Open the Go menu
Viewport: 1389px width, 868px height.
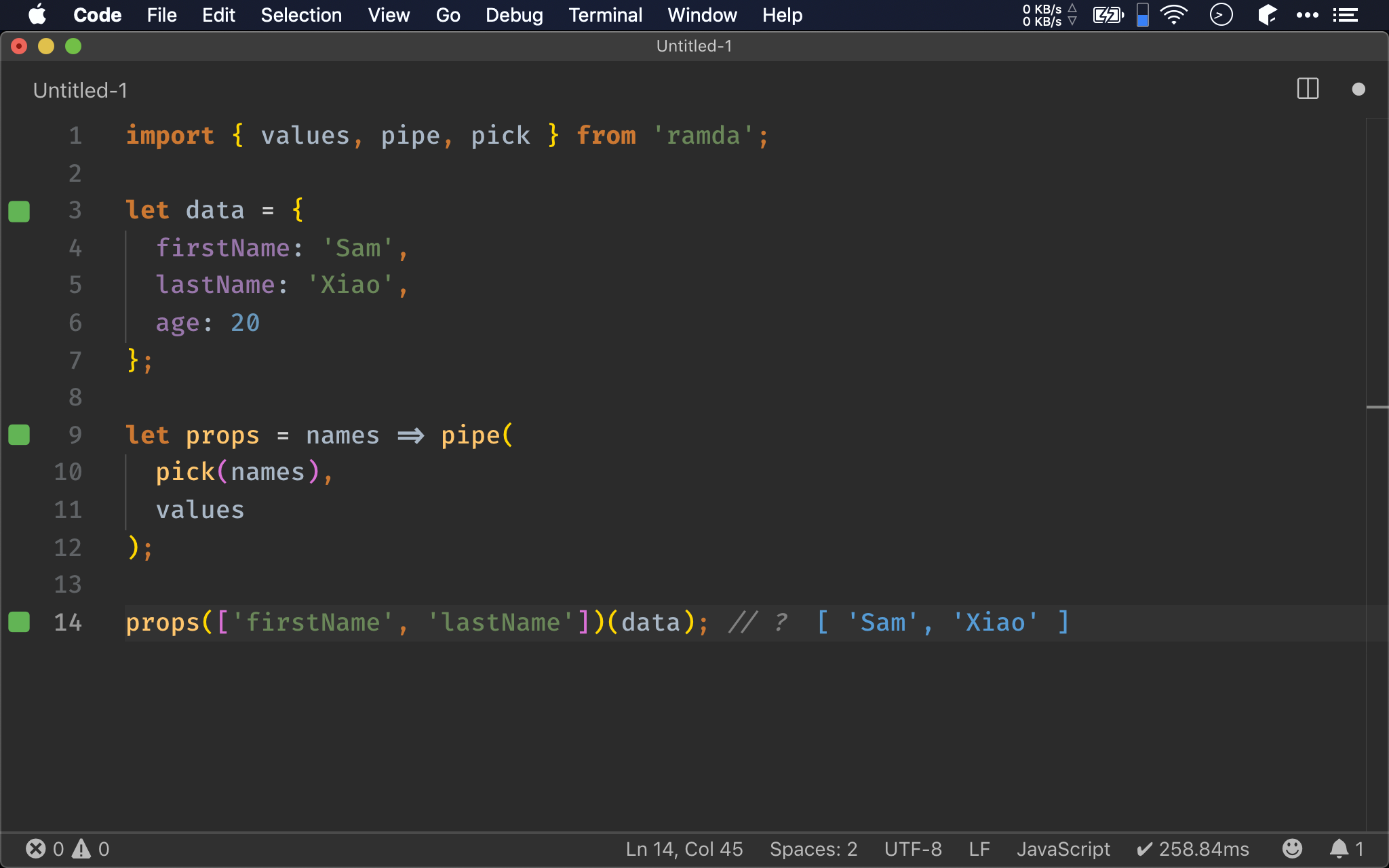[x=448, y=15]
